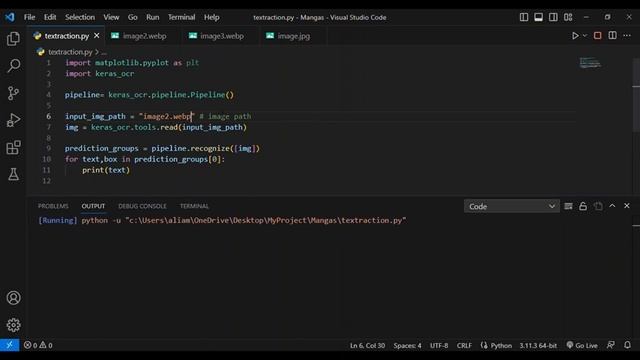This screenshot has height=360, width=640.
Task: Open the Code output channel dropdown
Action: click(511, 206)
